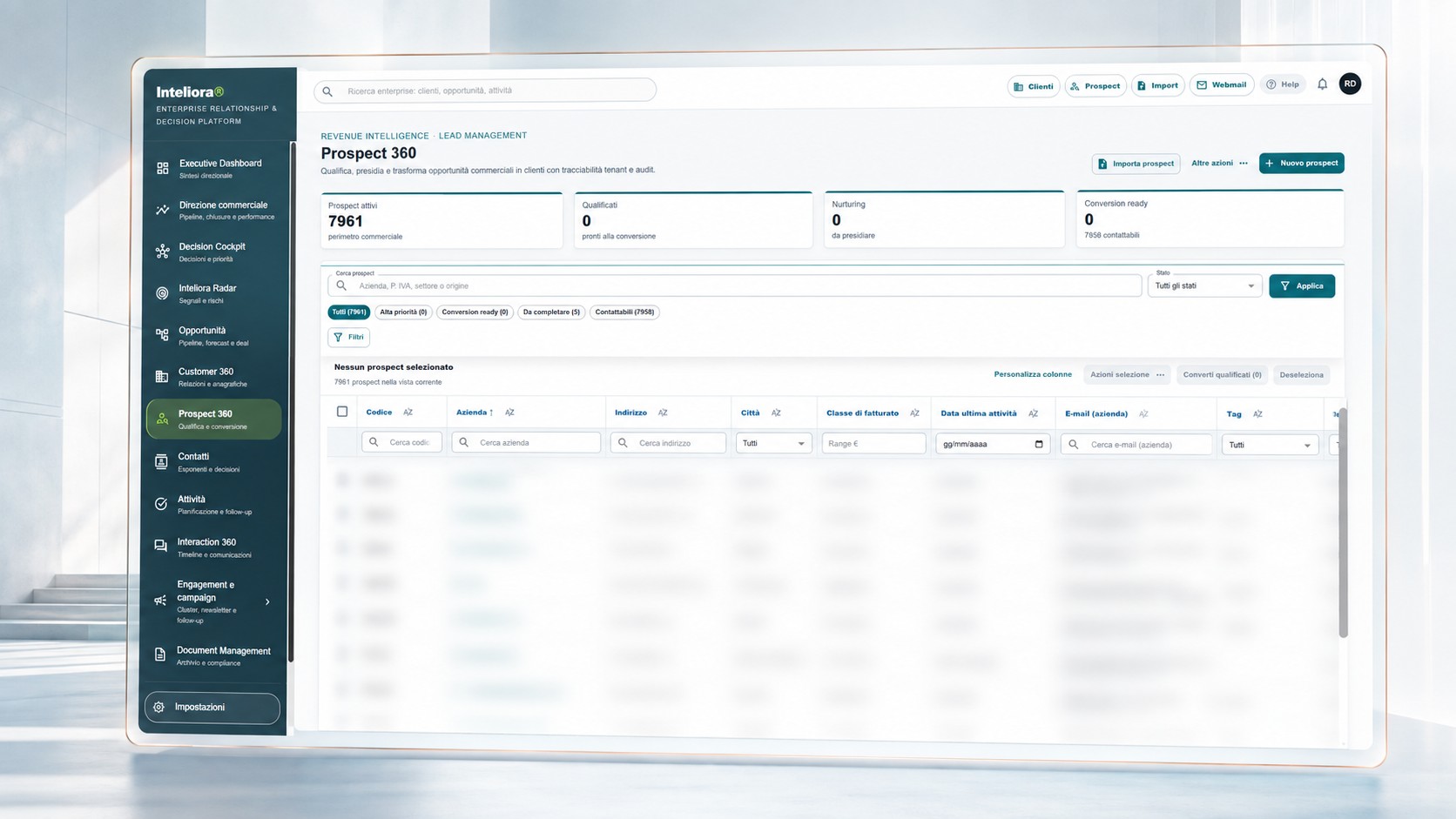Click Personalizza colonne link
Screen dimensions: 1456x819
click(x=1033, y=374)
